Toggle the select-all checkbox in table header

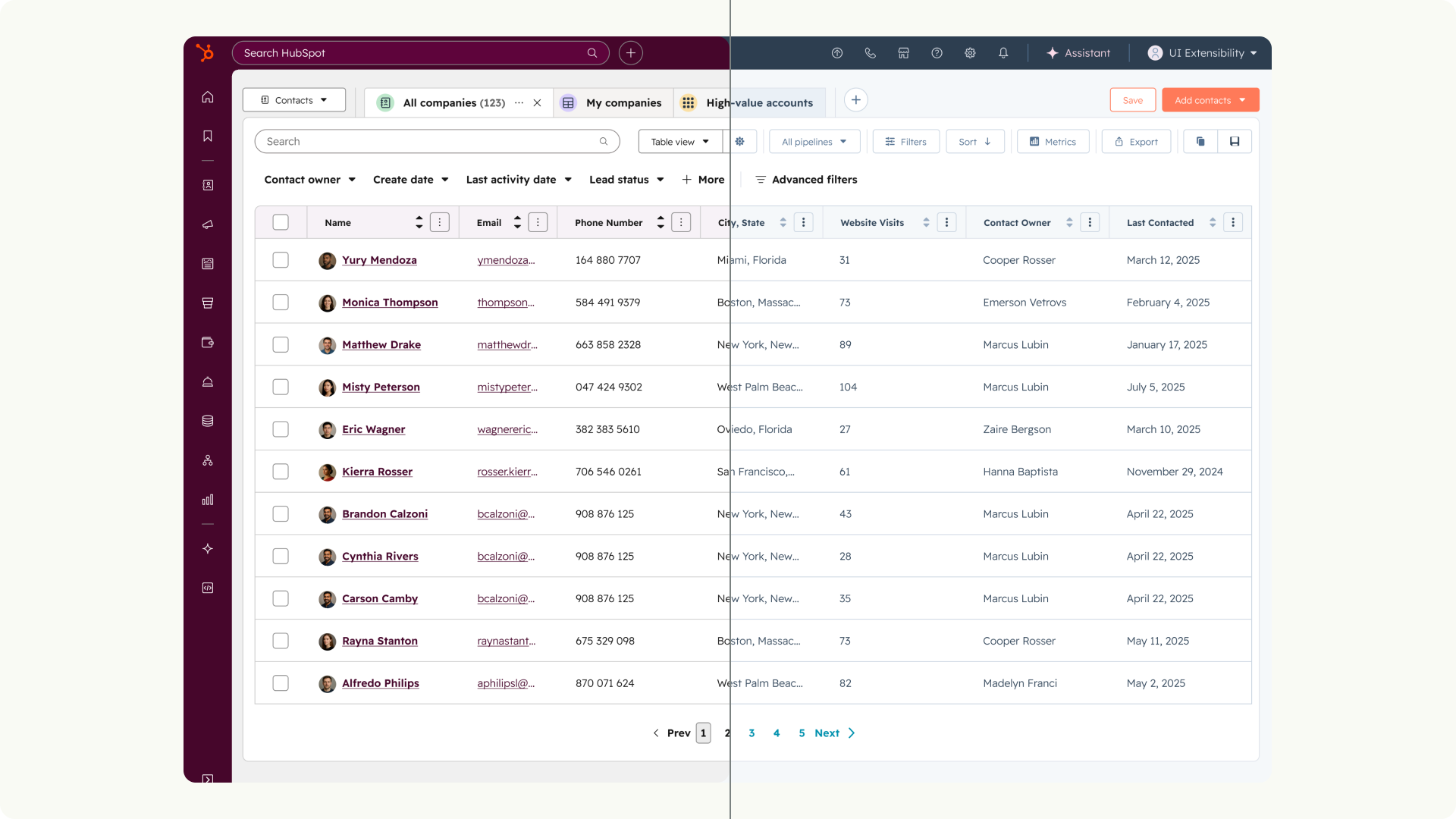tap(281, 222)
